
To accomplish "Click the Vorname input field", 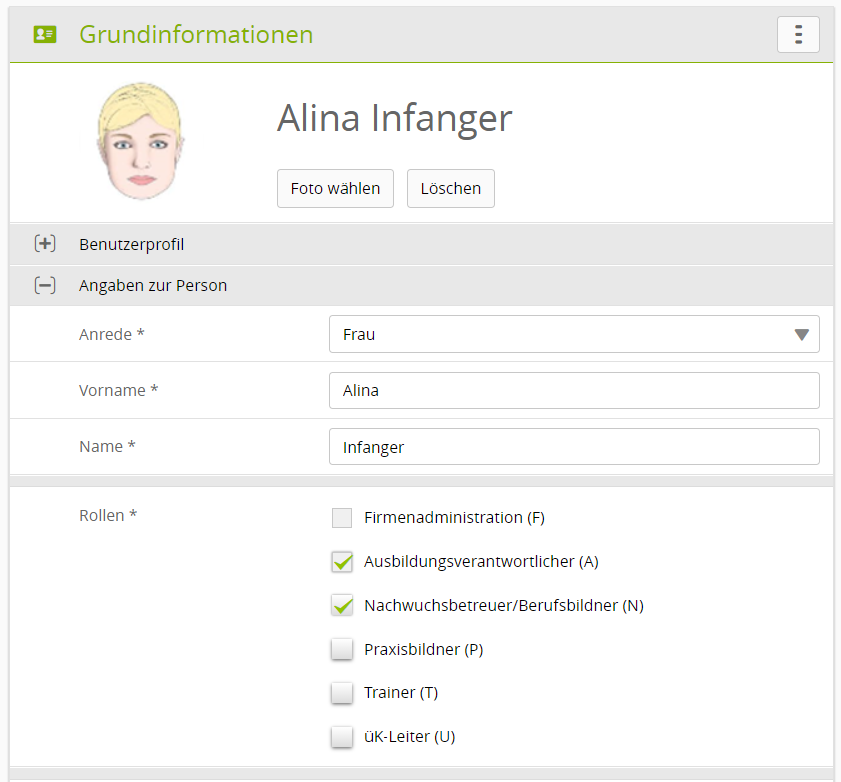I will (573, 391).
